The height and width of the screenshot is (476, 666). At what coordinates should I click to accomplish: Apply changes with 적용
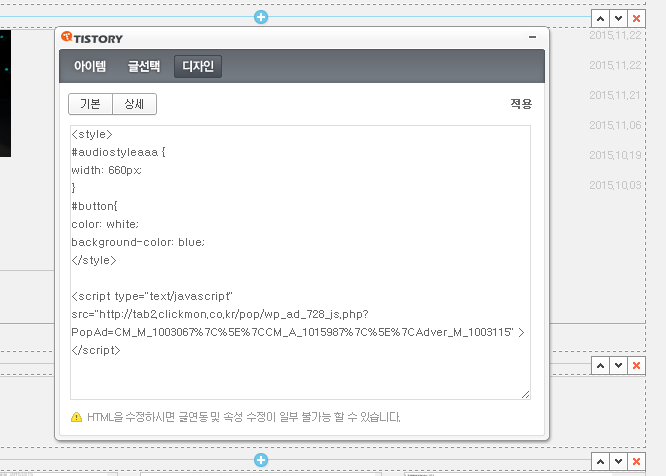521,104
